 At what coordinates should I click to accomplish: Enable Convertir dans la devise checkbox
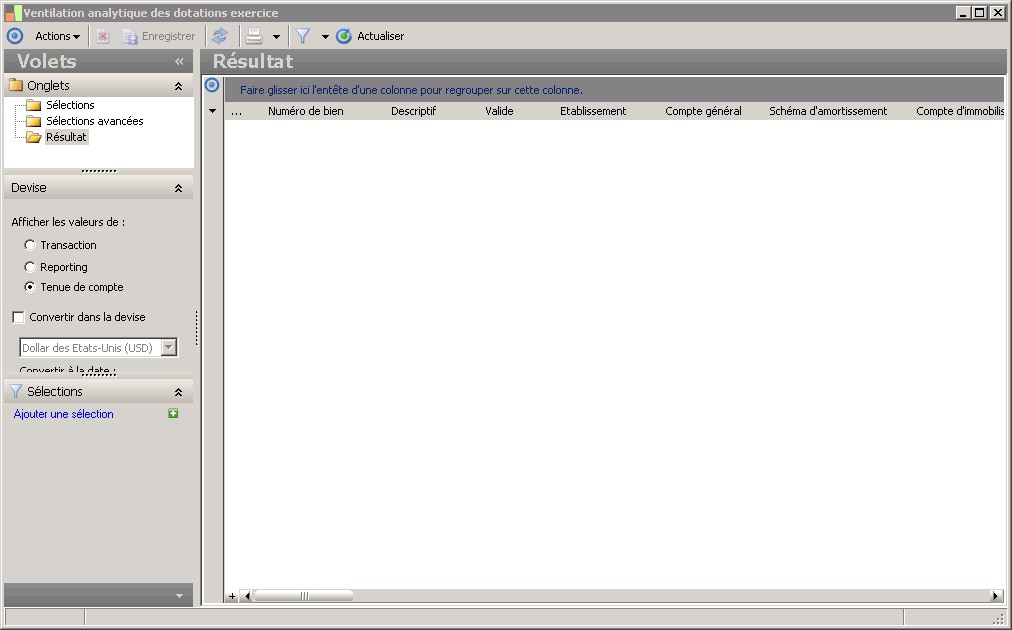point(18,317)
